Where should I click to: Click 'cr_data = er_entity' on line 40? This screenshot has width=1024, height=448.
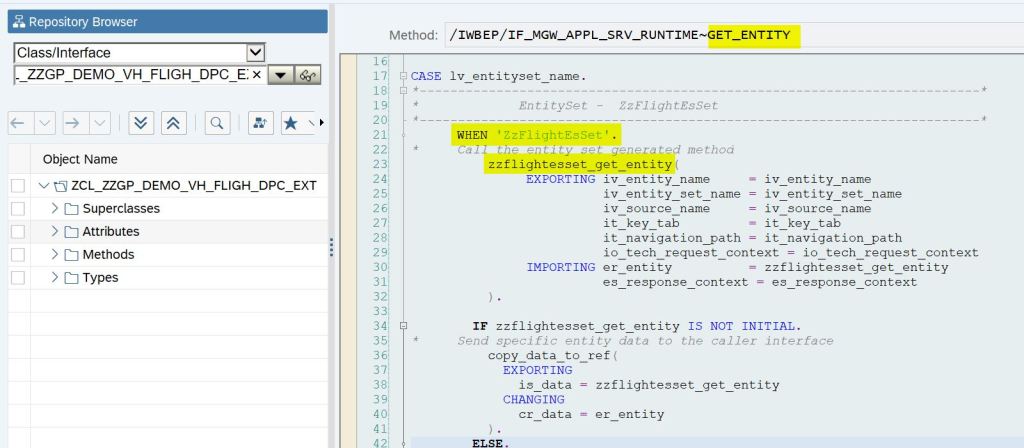pyautogui.click(x=591, y=414)
